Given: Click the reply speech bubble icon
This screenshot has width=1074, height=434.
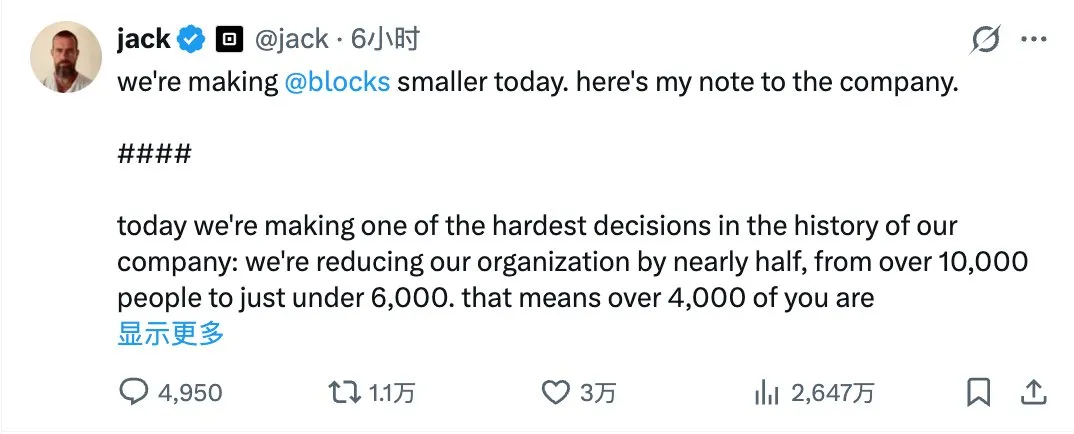Looking at the screenshot, I should pyautogui.click(x=133, y=392).
